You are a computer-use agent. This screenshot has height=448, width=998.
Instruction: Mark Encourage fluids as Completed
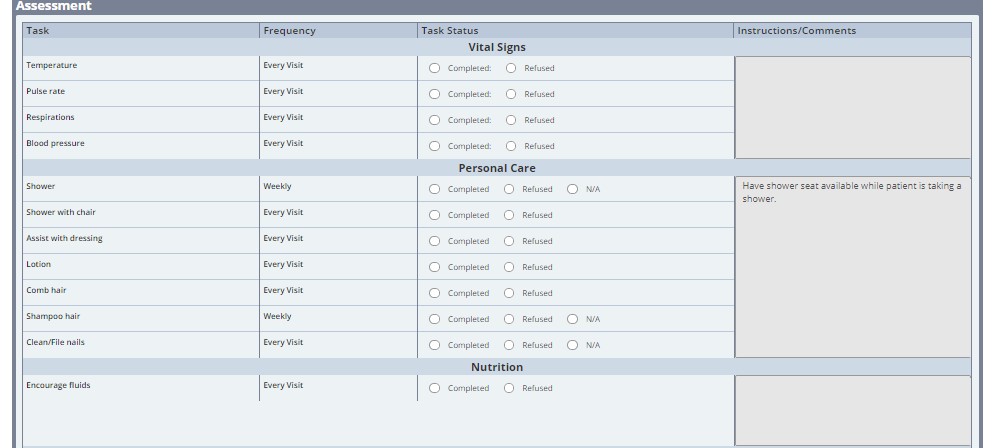click(x=434, y=388)
